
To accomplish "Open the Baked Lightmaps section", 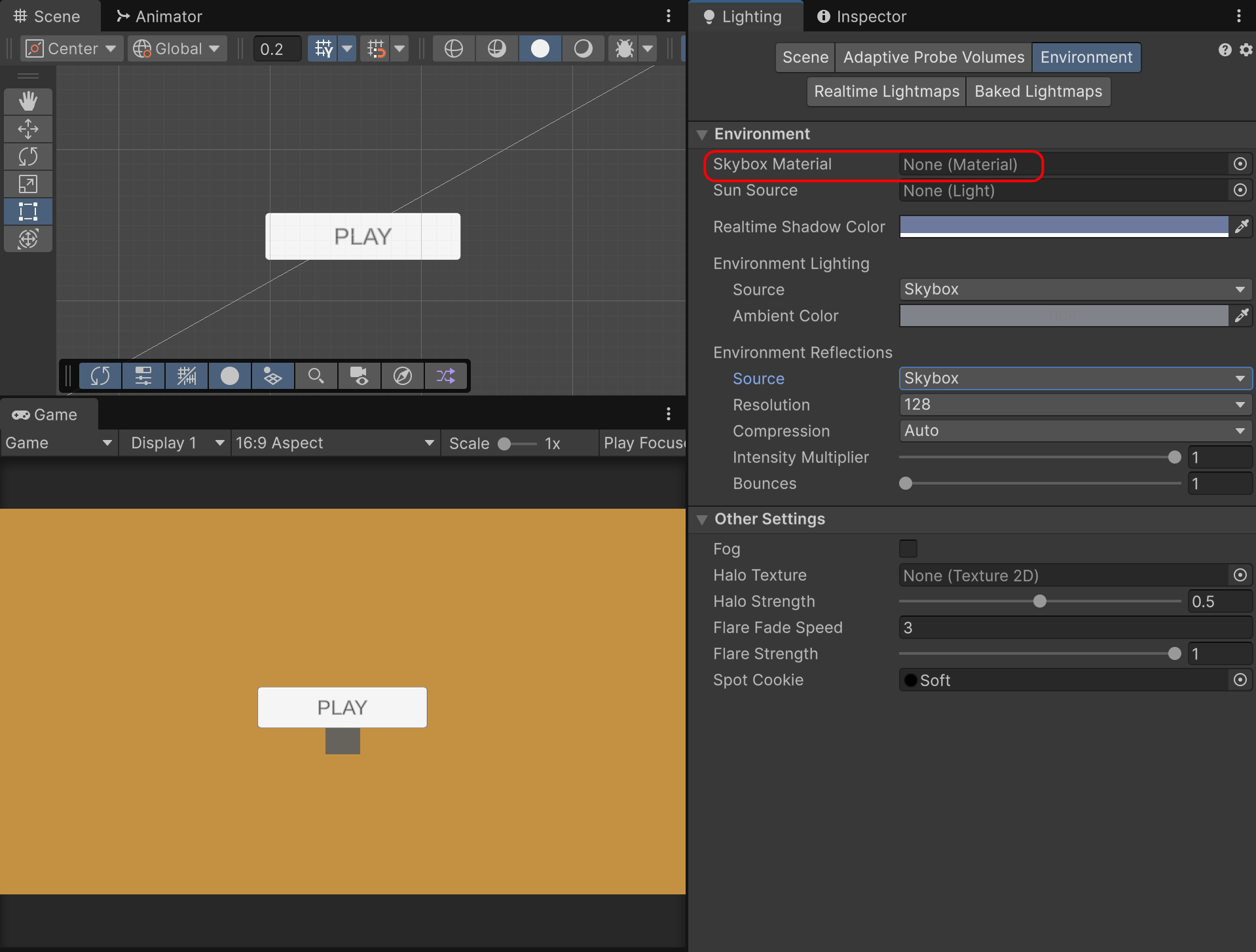I will coord(1038,91).
